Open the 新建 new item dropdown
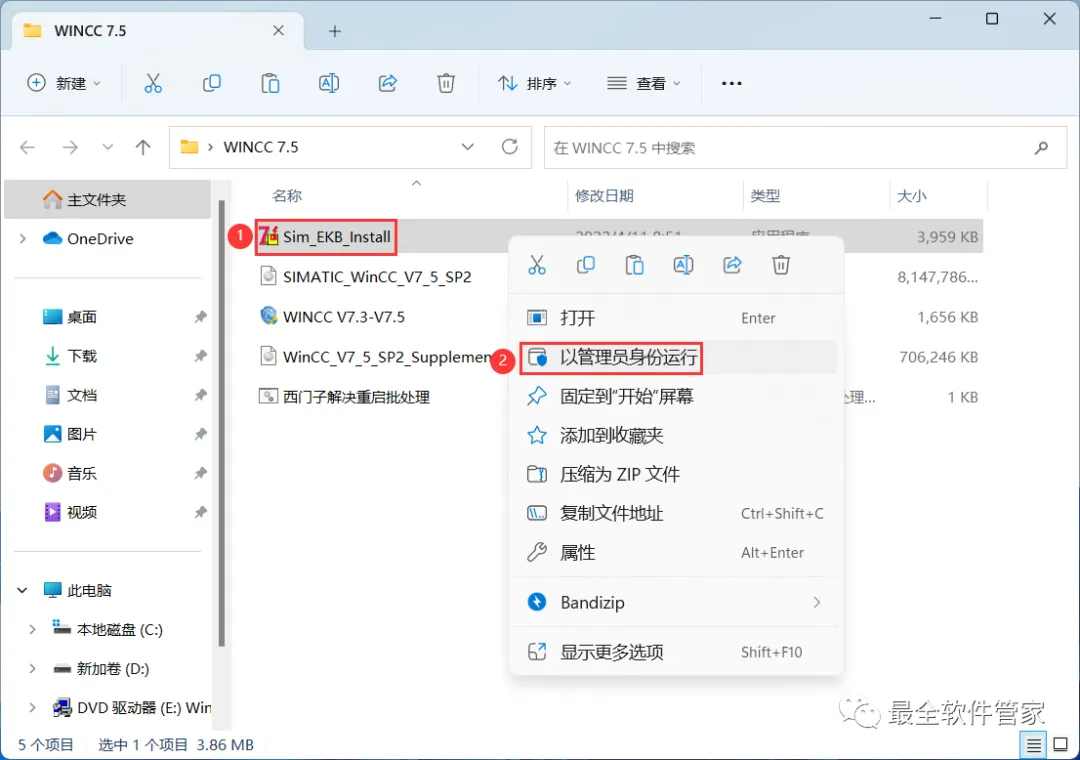The image size is (1080, 760). pos(64,83)
